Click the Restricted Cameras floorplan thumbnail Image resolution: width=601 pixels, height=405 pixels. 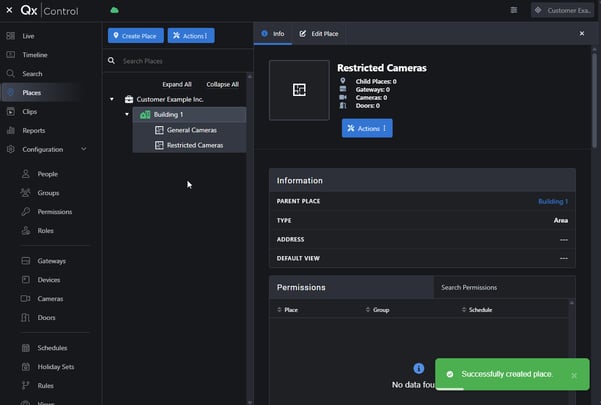(299, 90)
